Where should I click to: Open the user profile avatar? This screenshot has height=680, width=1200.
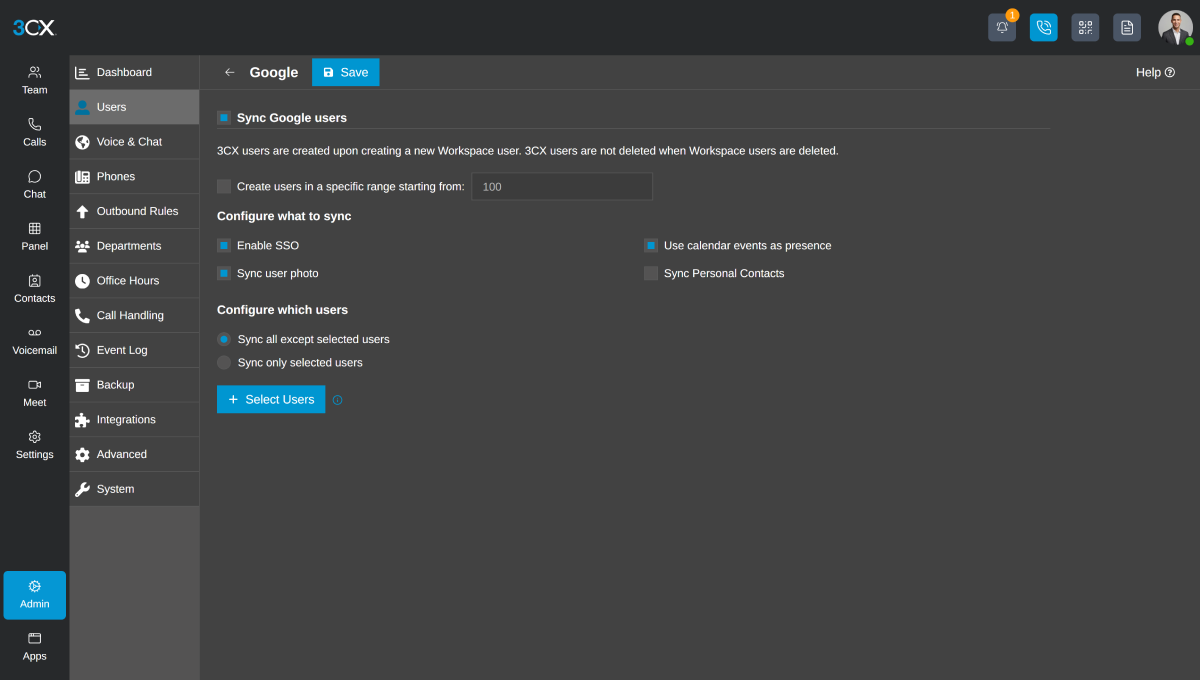click(1175, 27)
